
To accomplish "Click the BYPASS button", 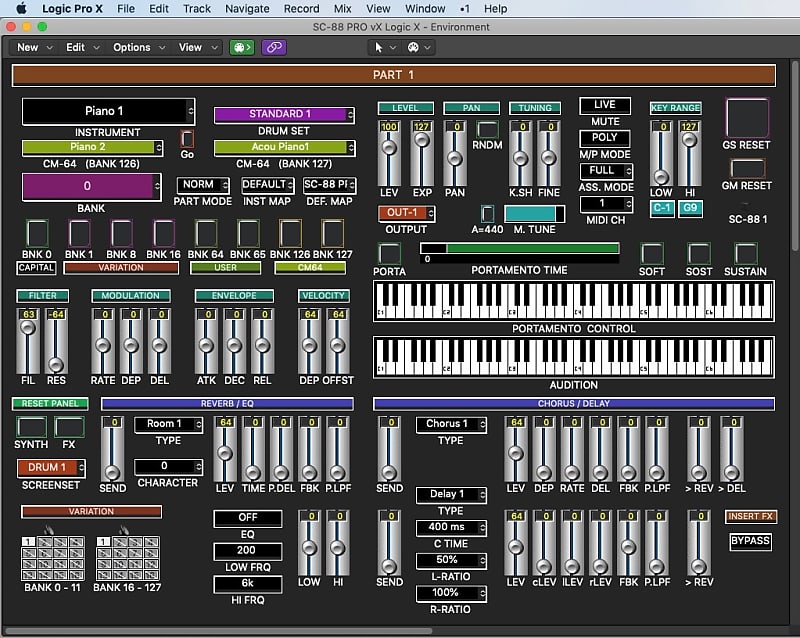I will point(751,541).
